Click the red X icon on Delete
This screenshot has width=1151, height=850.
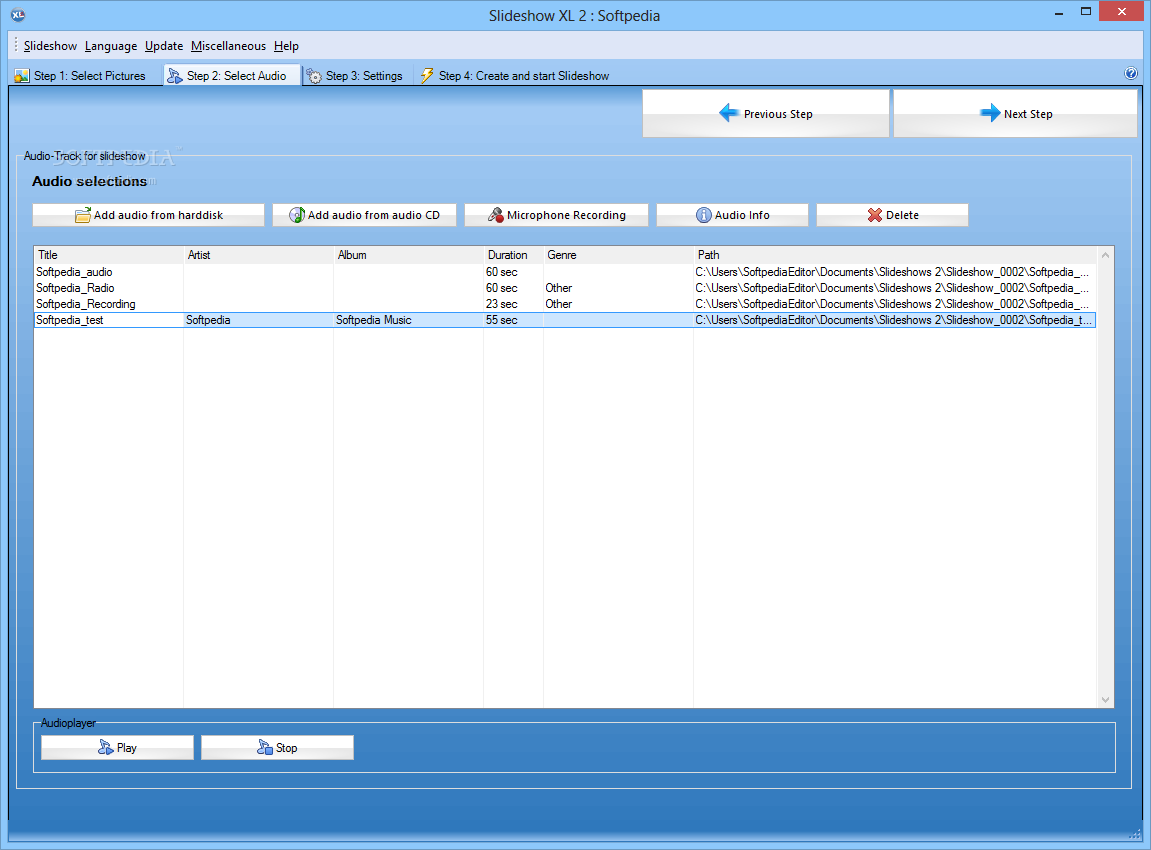point(874,215)
